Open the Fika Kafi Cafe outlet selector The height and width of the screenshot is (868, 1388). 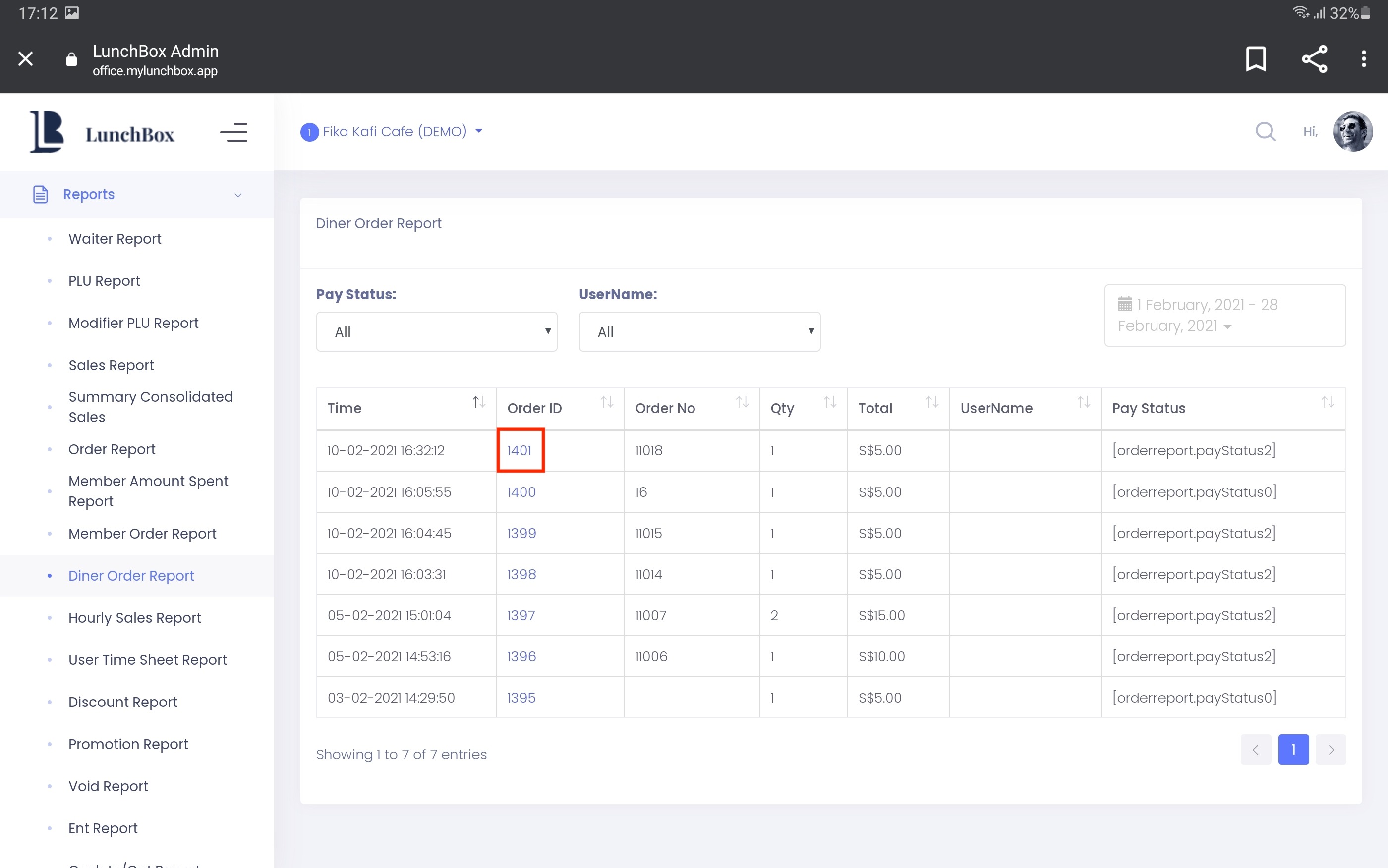click(394, 131)
